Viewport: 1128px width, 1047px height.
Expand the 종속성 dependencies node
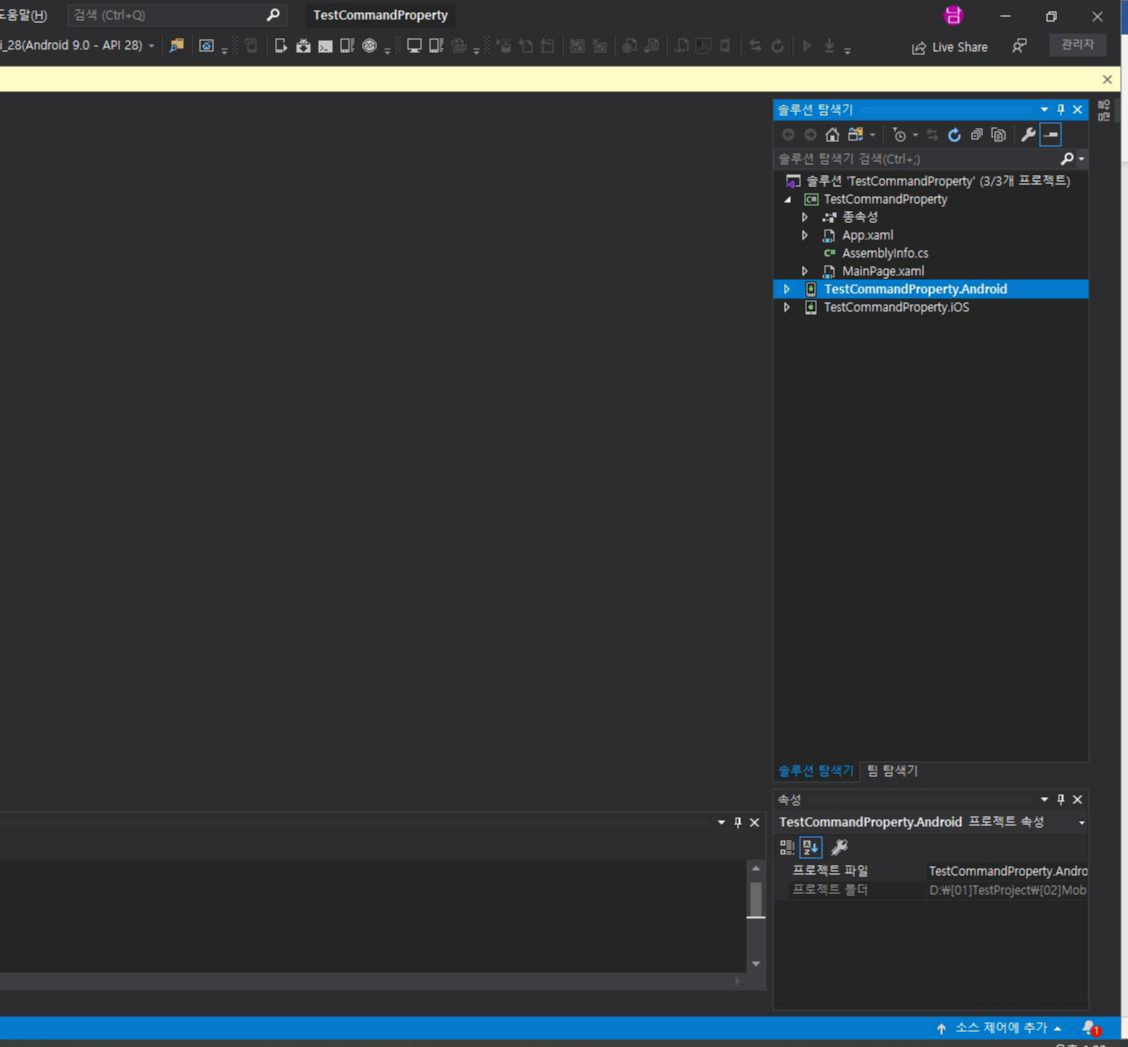coord(805,217)
